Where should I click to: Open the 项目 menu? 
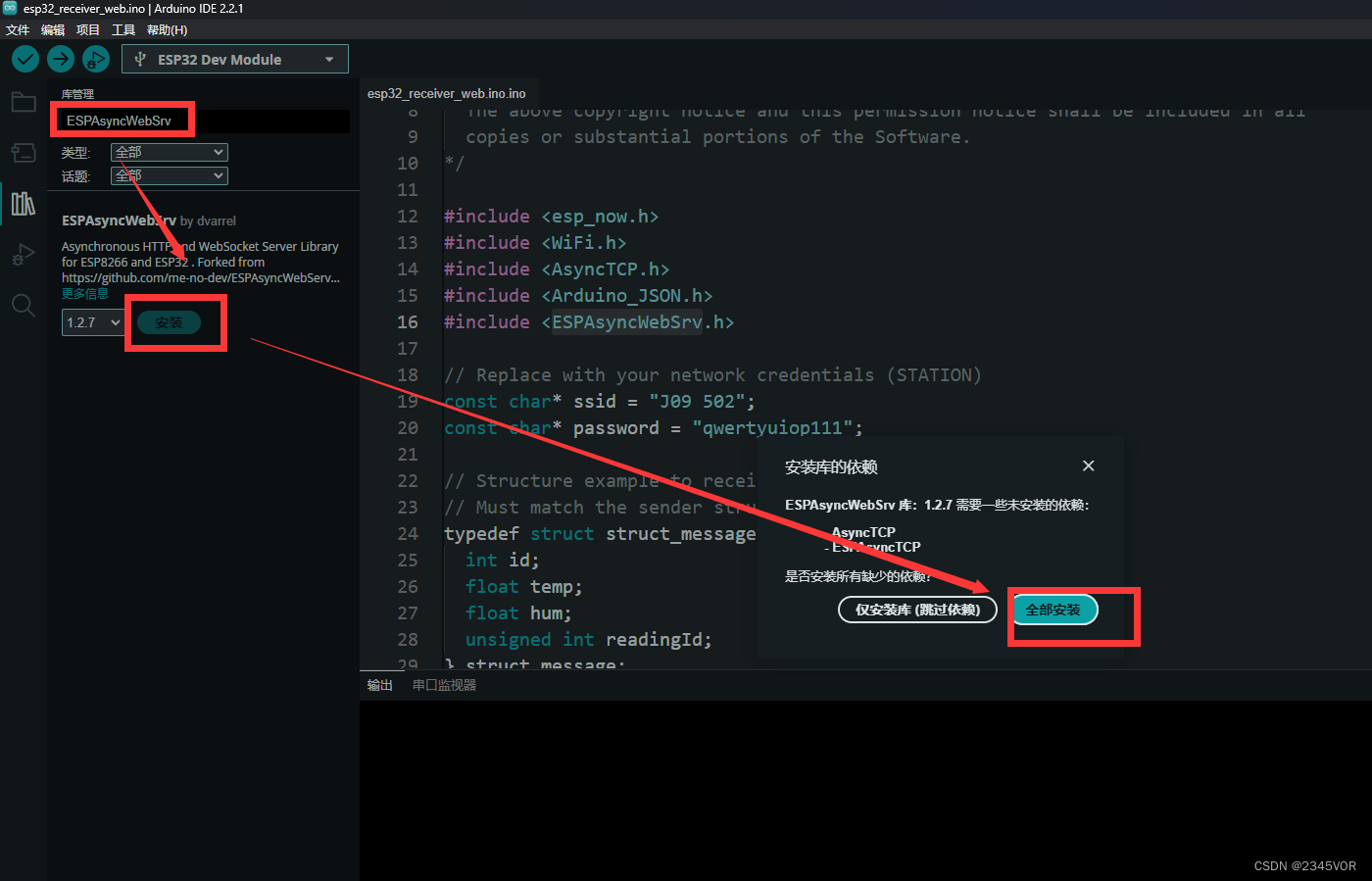[88, 29]
